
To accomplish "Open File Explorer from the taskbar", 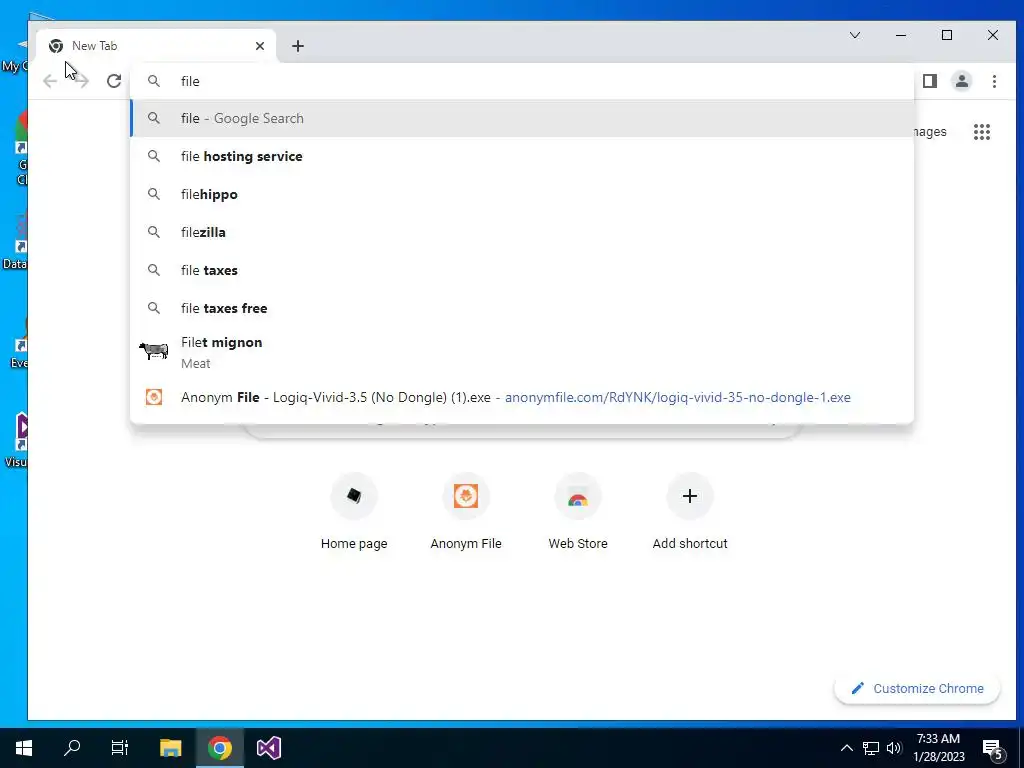I will point(170,748).
